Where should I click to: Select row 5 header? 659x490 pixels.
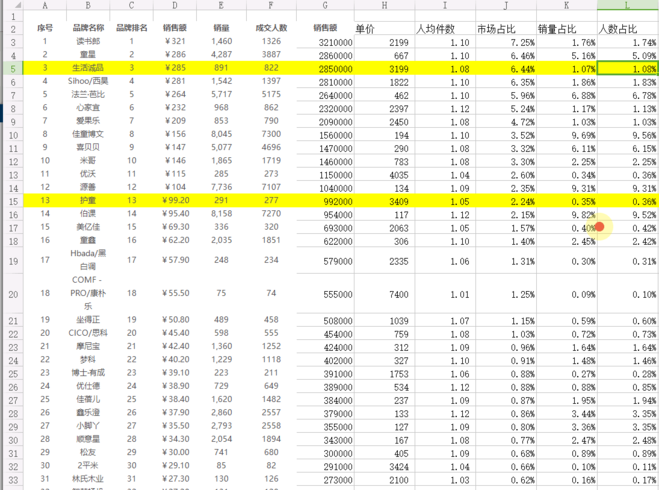coord(13,69)
